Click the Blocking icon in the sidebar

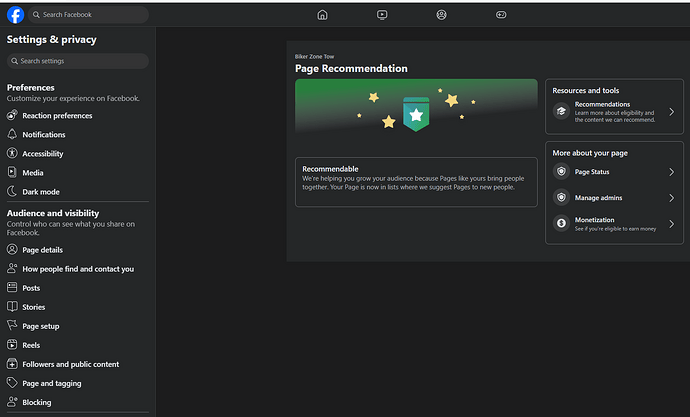[12, 402]
